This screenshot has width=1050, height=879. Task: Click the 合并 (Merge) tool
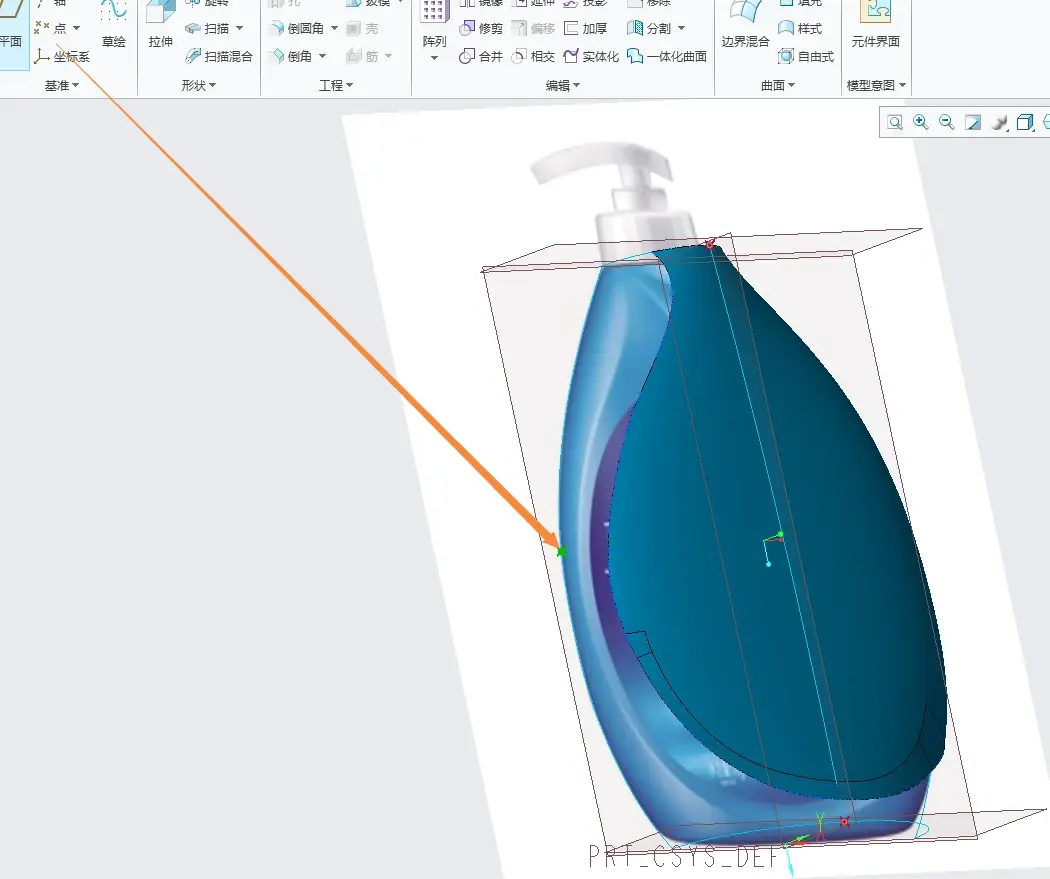(481, 56)
